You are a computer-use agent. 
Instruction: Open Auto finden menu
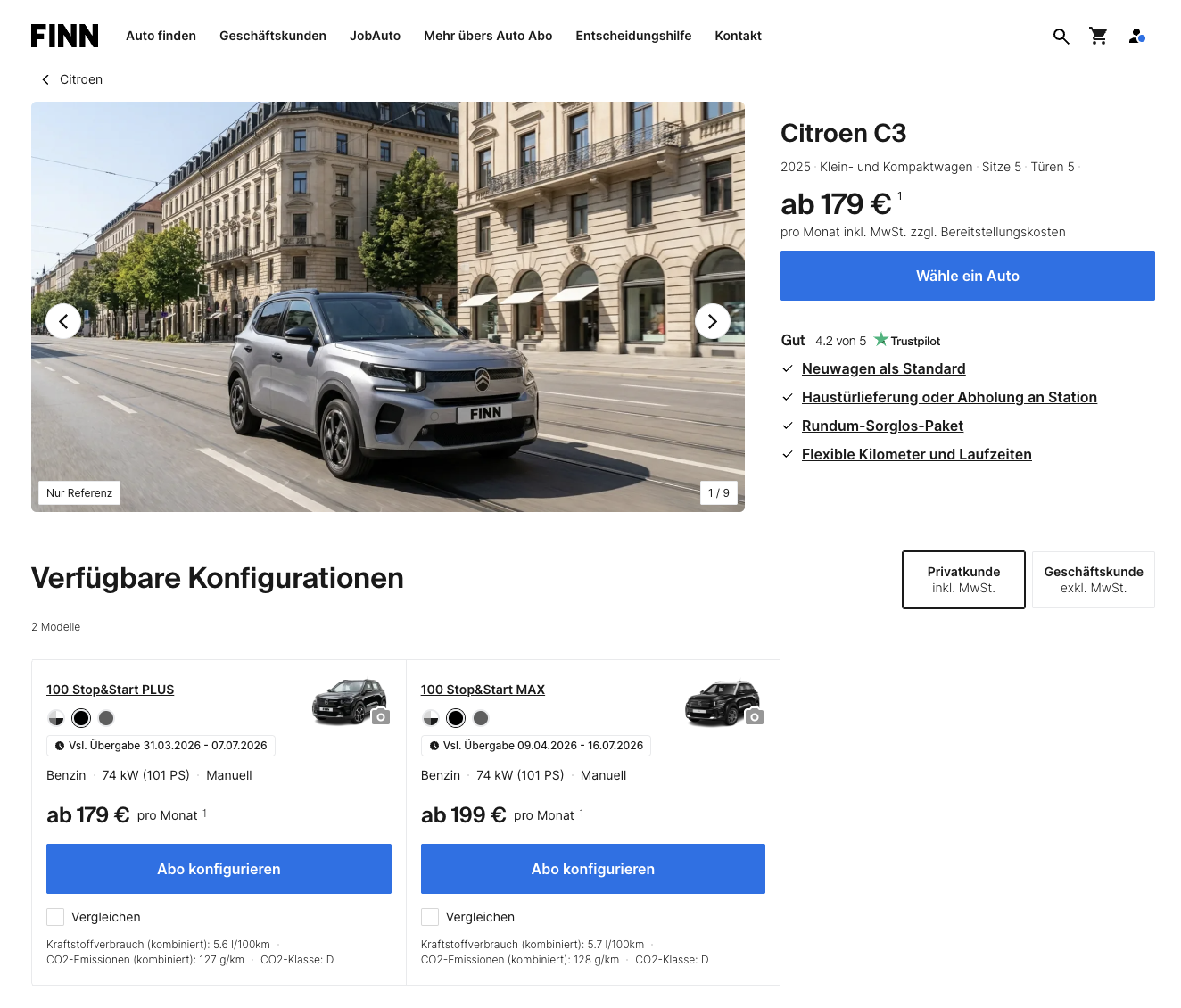tap(161, 37)
